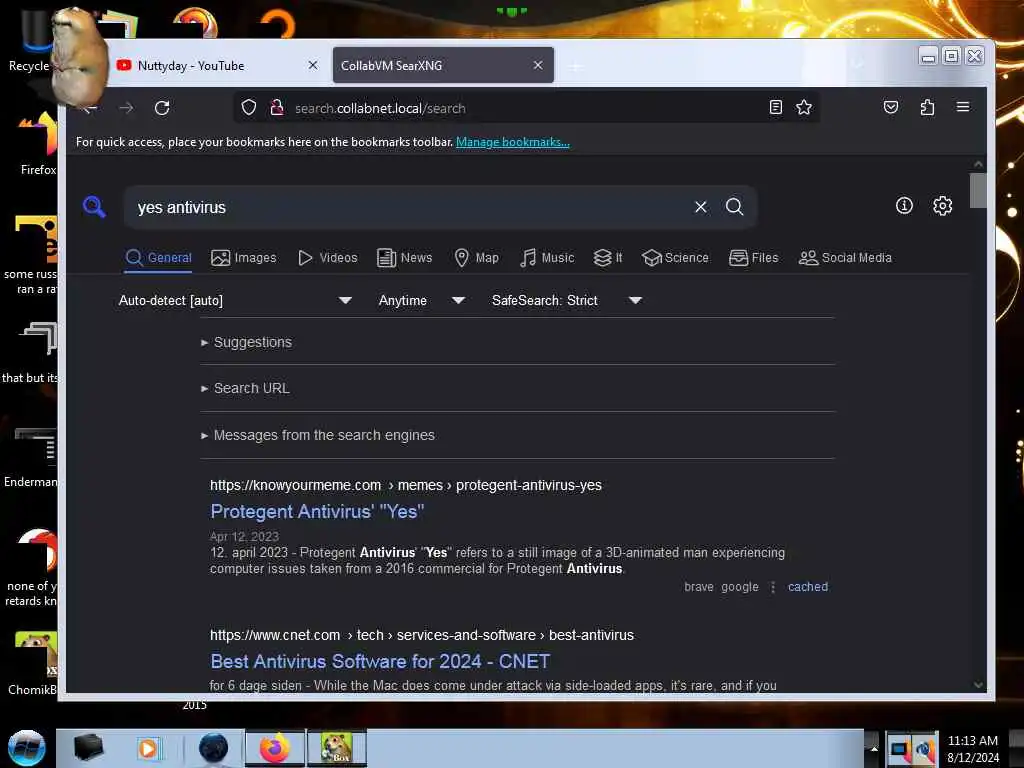
Task: Show hidden system tray icons arrow
Action: click(x=873, y=748)
